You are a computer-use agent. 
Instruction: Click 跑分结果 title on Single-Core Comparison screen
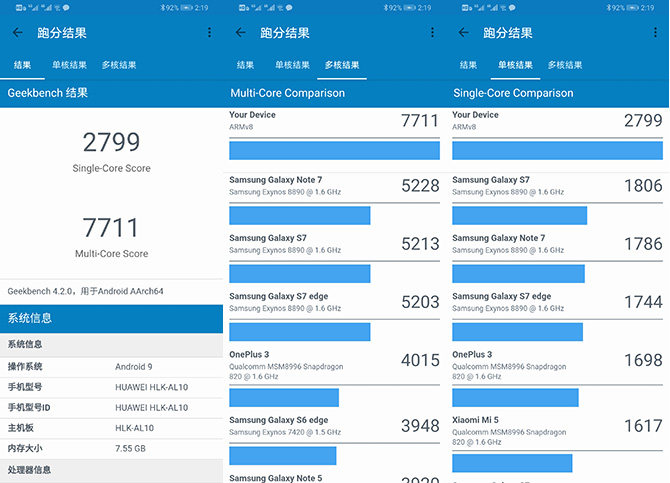tap(508, 33)
